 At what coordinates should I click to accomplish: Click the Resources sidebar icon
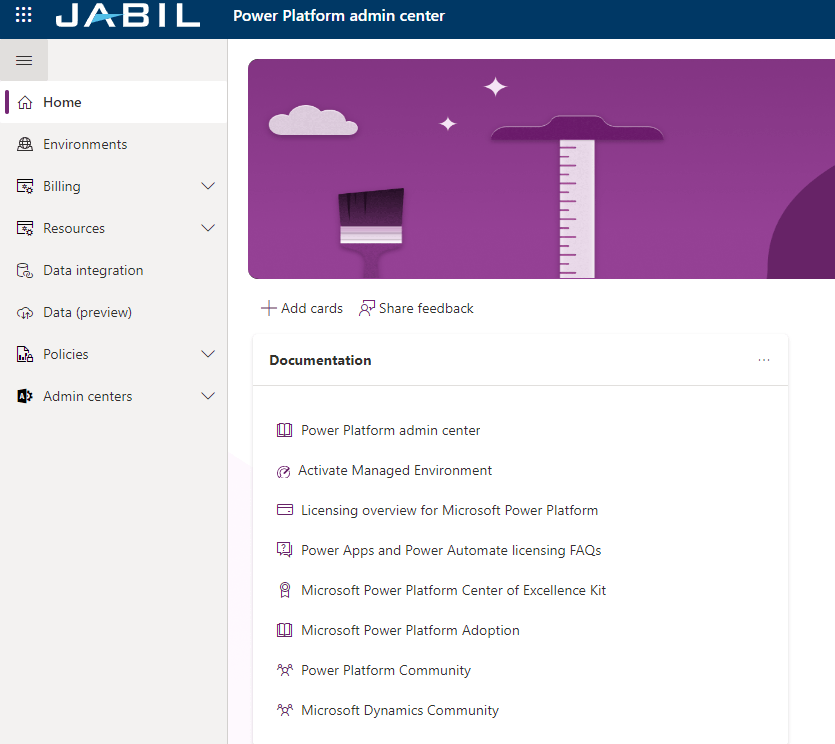[25, 228]
